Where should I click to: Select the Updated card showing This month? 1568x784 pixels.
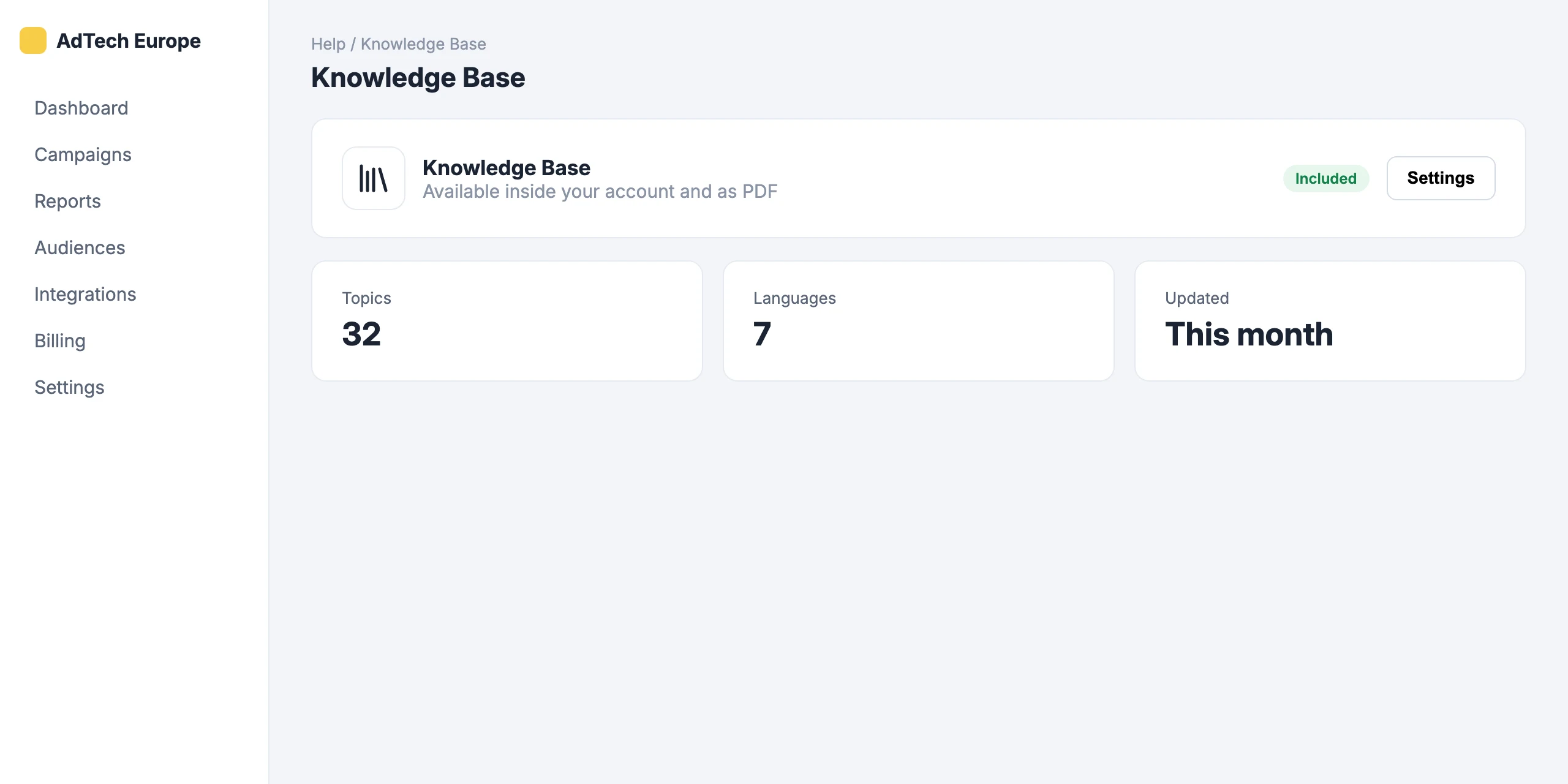(x=1330, y=321)
